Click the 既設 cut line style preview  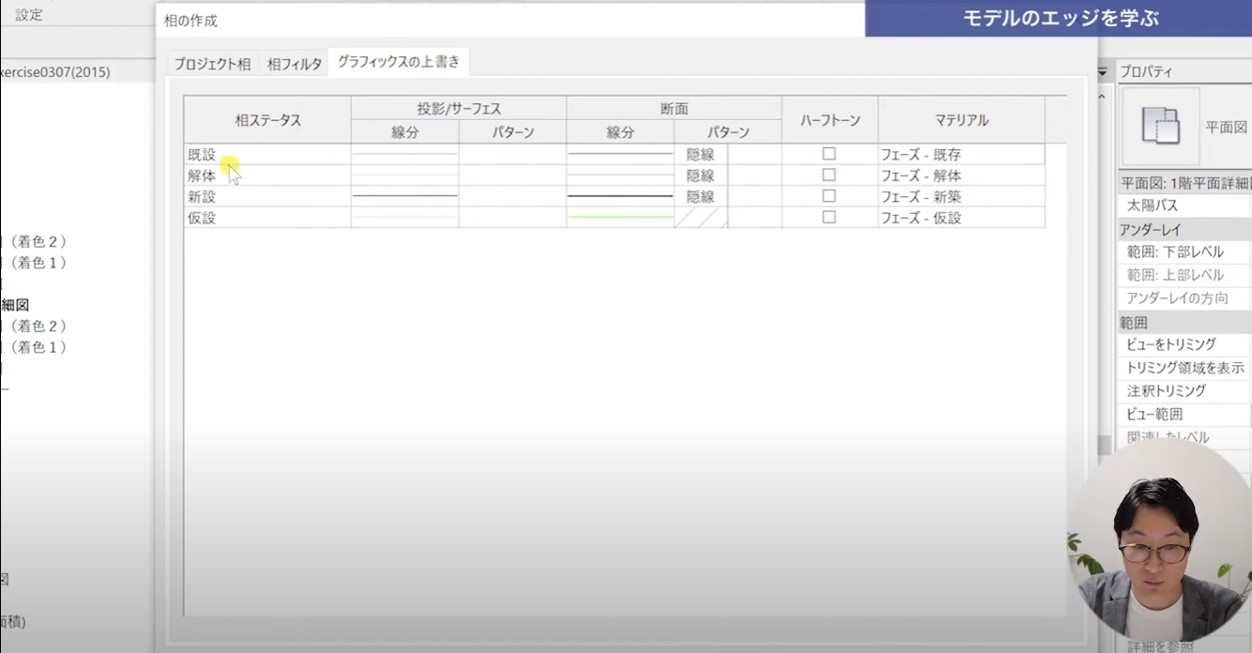pos(620,154)
